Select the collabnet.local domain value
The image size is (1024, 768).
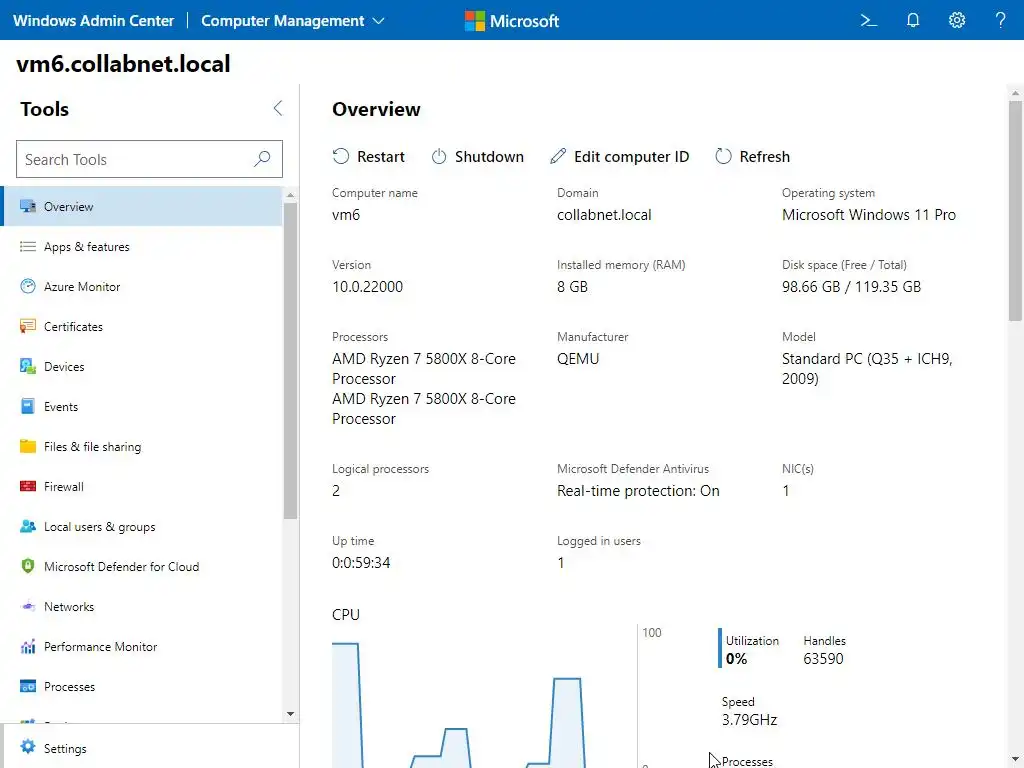pos(604,215)
